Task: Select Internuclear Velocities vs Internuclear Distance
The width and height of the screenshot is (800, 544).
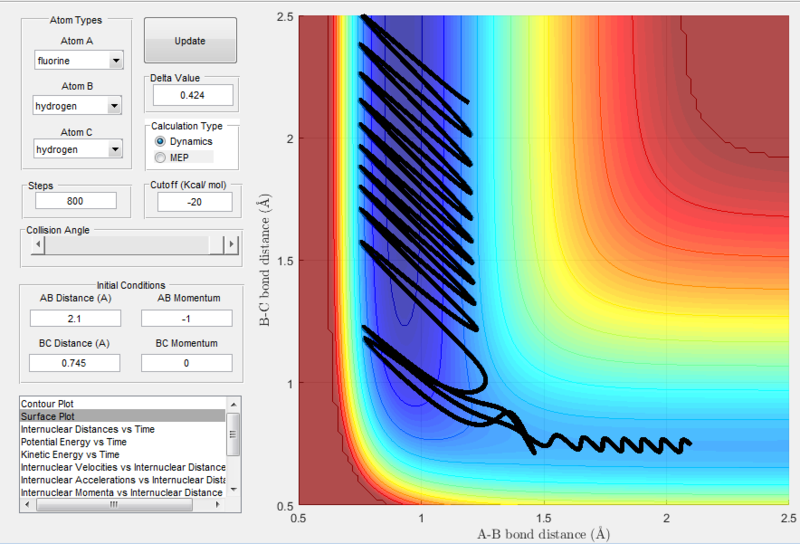Action: (x=122, y=467)
